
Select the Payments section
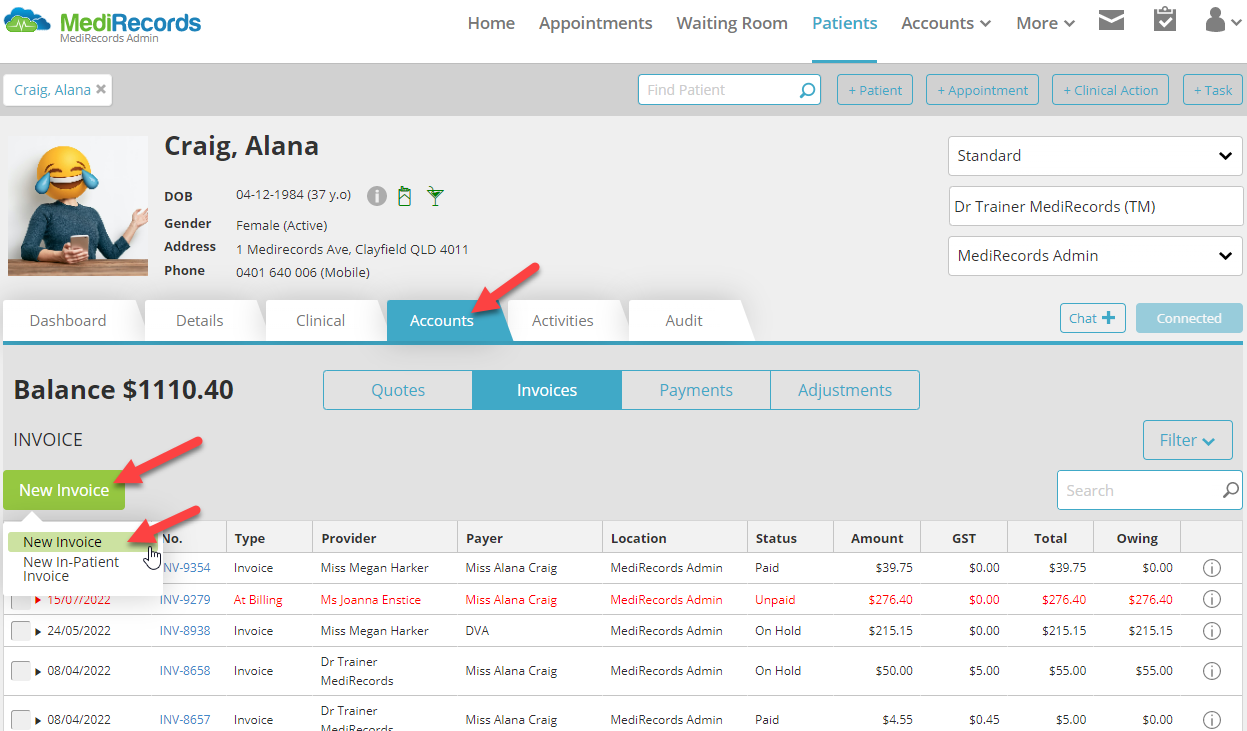tap(696, 390)
